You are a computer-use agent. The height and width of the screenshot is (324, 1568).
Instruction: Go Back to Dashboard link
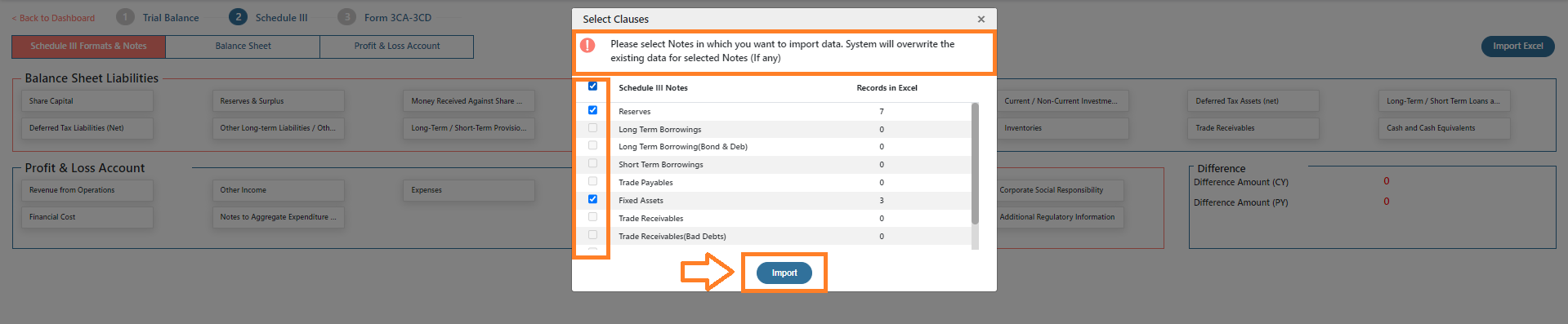[x=53, y=18]
